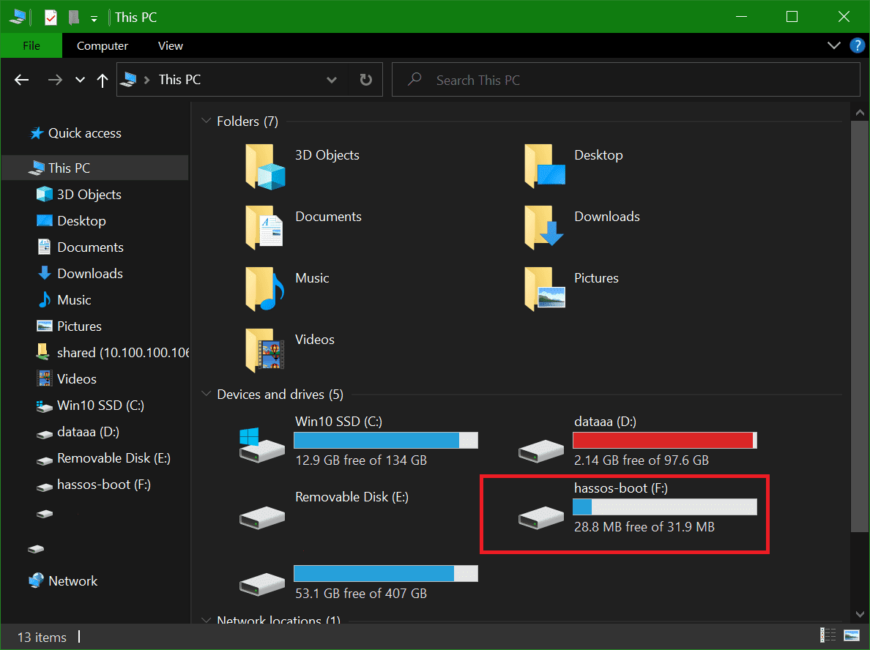
Task: Click the Removable Disk (E:) in sidebar
Action: point(113,458)
